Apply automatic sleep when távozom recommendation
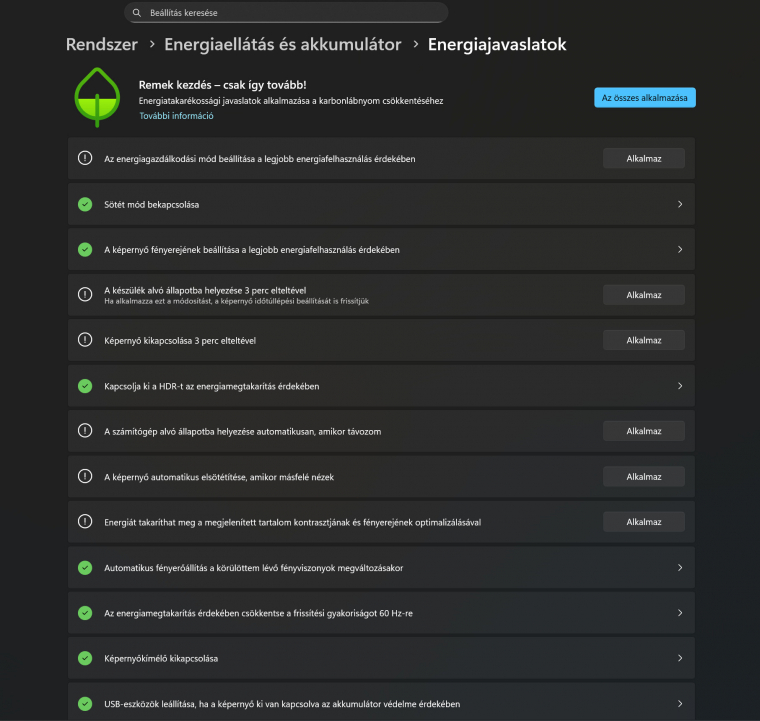Viewport: 760px width, 721px height. 643,431
